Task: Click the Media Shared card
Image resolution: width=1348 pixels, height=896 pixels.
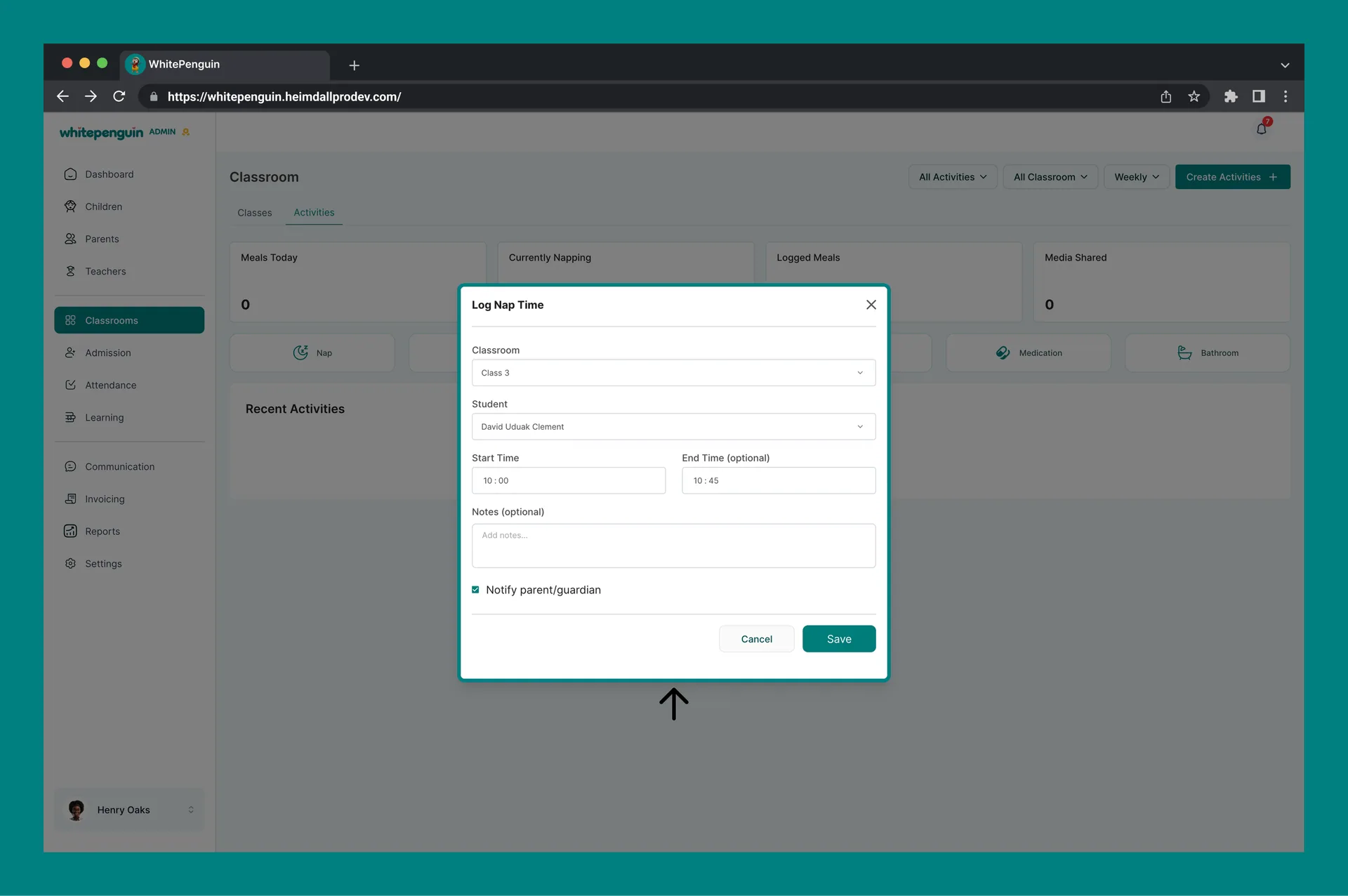Action: click(x=1161, y=282)
